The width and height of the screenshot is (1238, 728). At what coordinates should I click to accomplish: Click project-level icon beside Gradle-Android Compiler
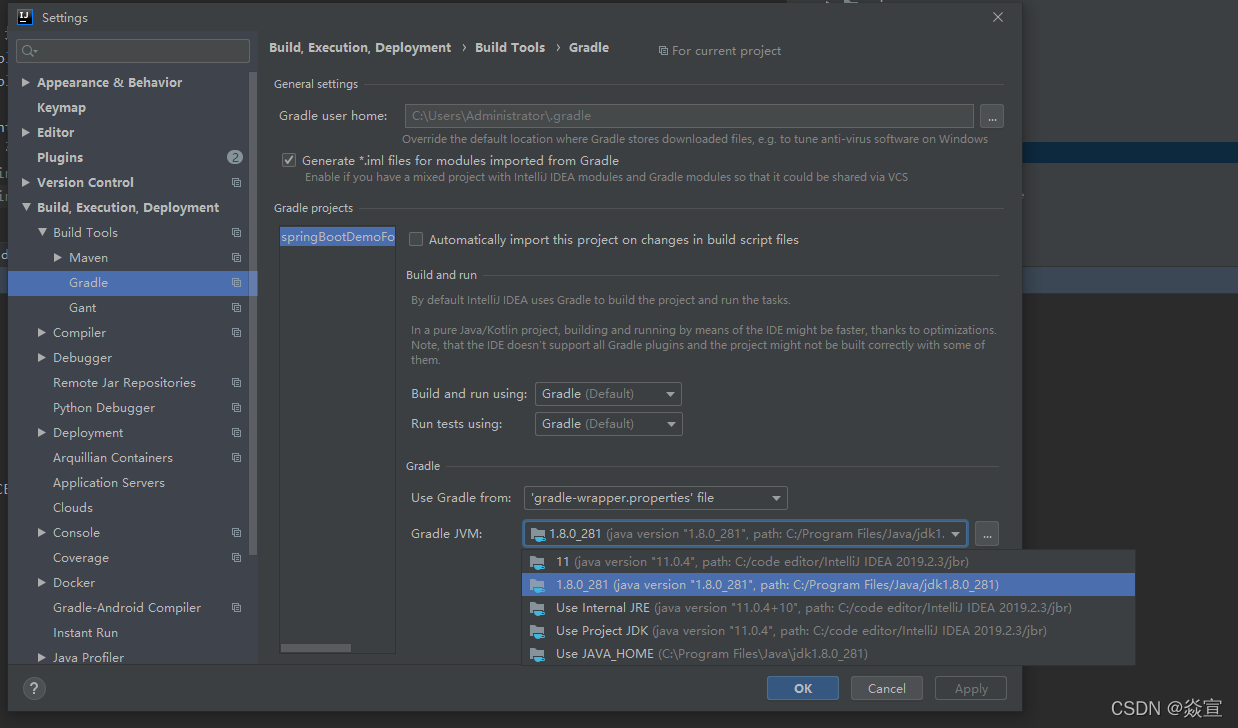point(237,608)
